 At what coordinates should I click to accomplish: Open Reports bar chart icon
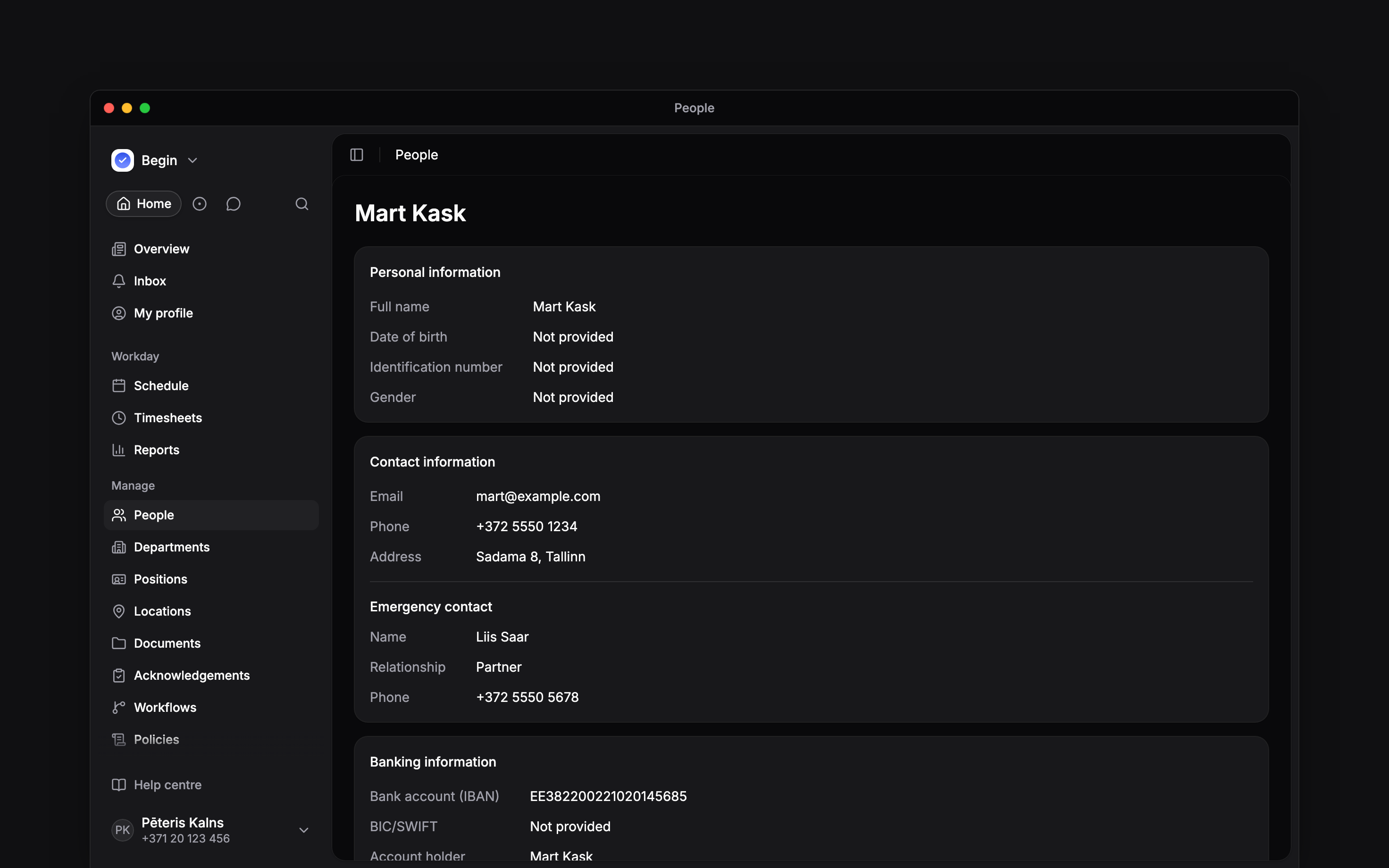(x=119, y=450)
